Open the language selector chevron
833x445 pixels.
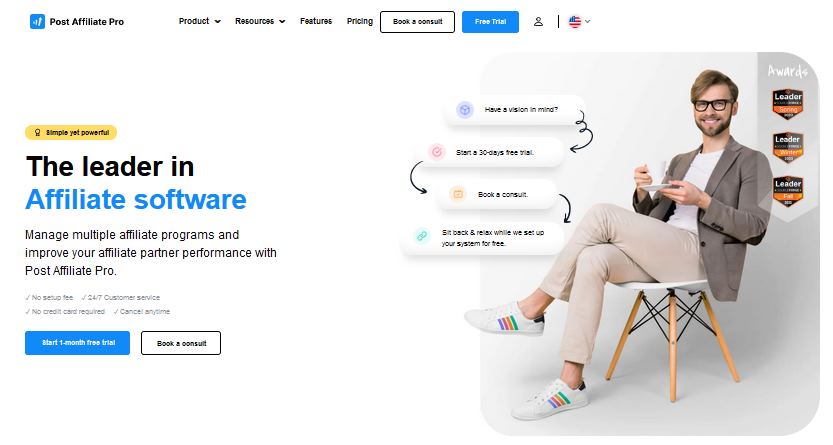(x=588, y=22)
